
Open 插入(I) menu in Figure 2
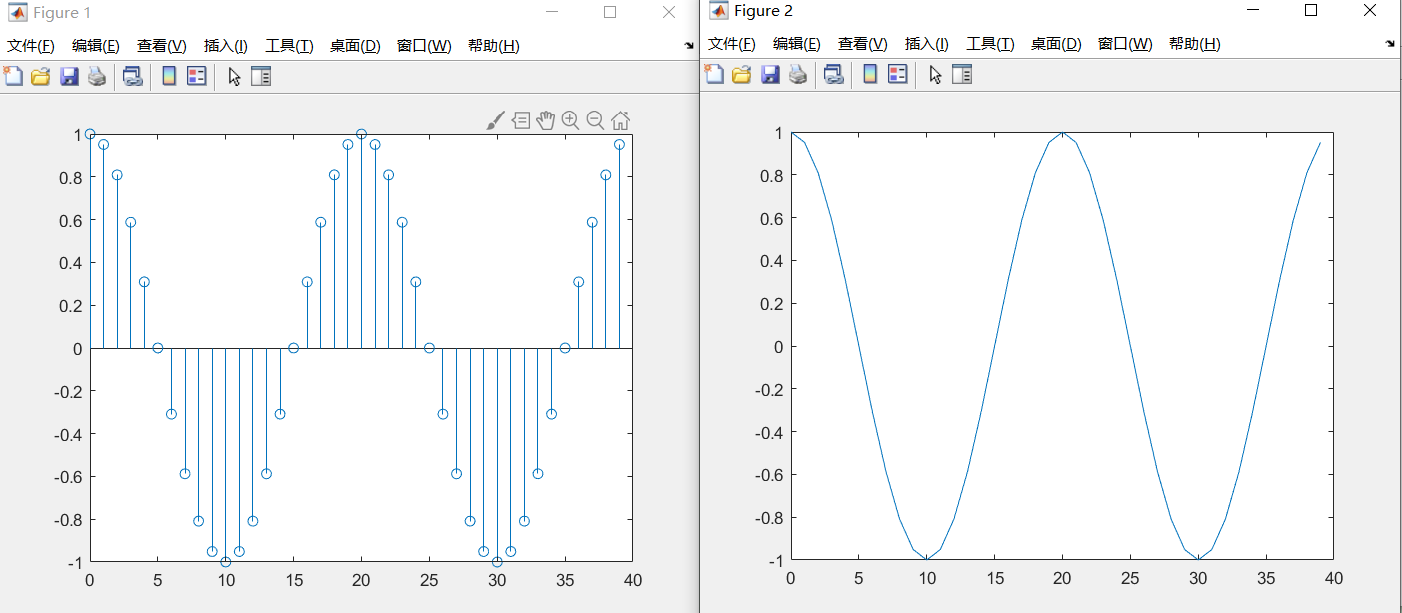[x=927, y=44]
